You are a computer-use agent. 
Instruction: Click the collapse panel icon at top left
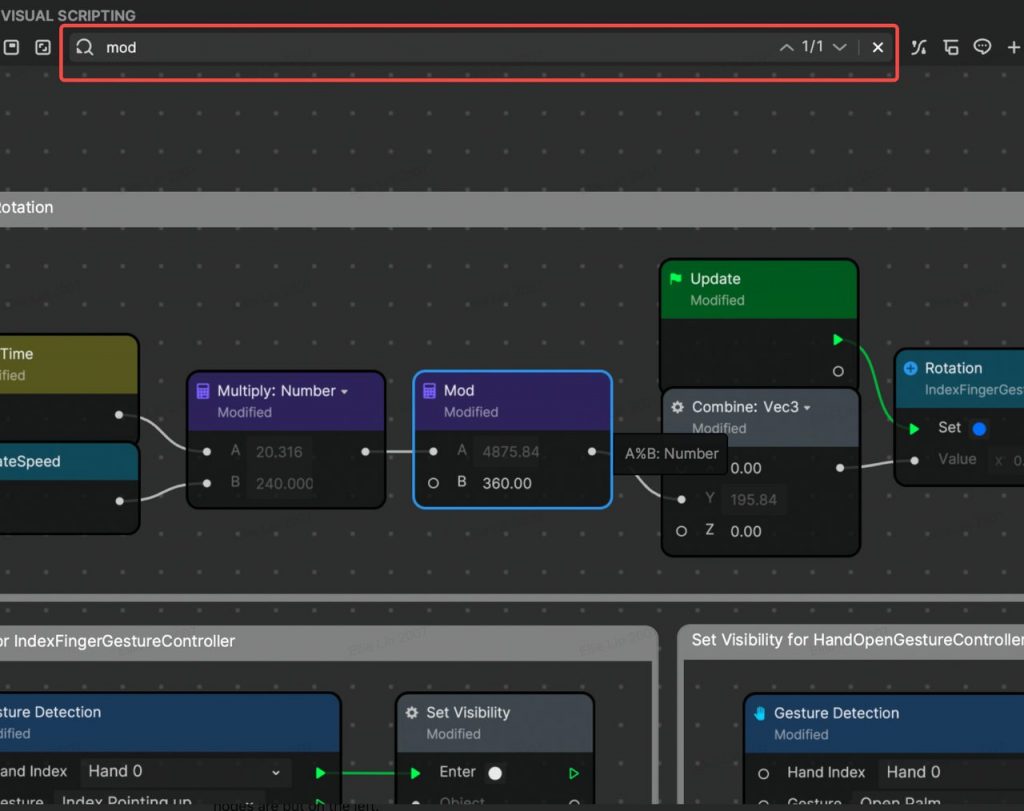(11, 47)
